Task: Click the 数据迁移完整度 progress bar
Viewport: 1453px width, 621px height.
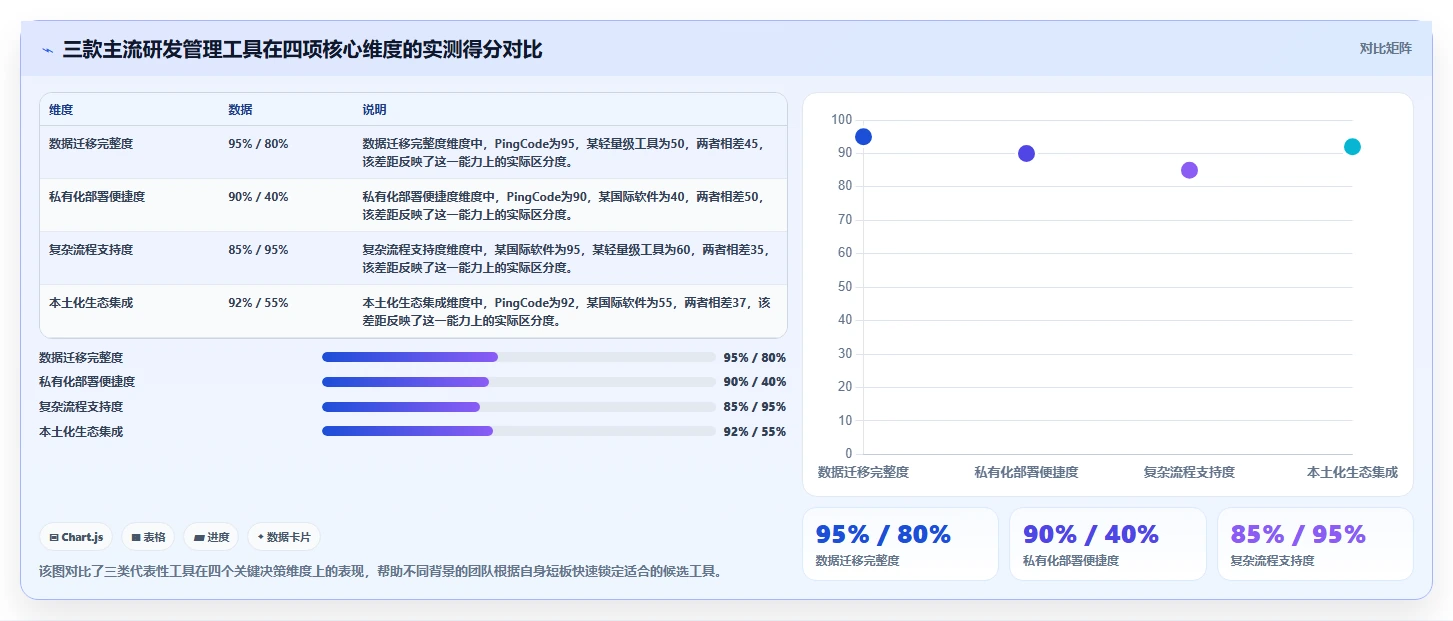Action: (519, 357)
